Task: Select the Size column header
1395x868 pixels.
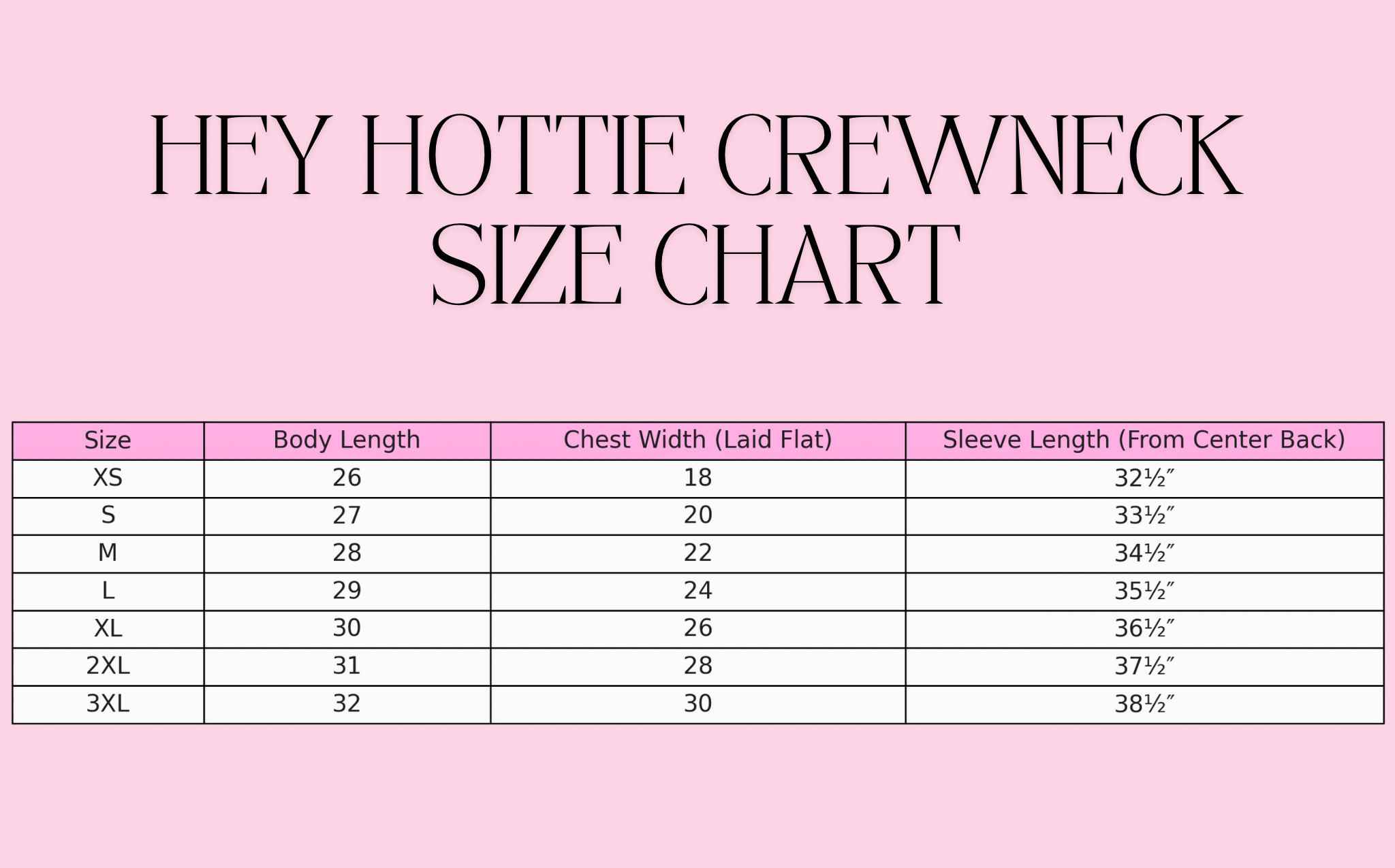Action: (108, 440)
